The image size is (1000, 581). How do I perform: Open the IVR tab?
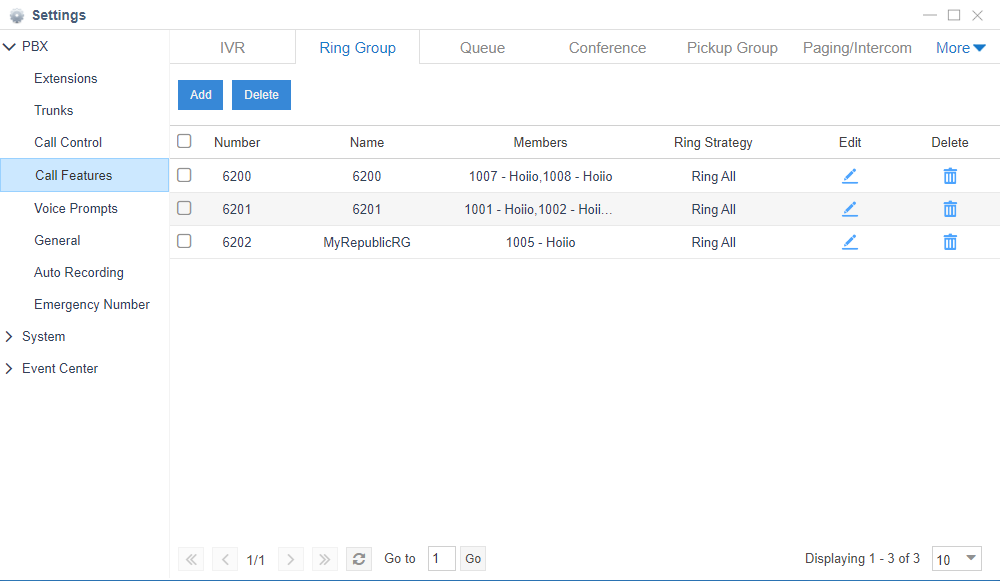click(232, 48)
